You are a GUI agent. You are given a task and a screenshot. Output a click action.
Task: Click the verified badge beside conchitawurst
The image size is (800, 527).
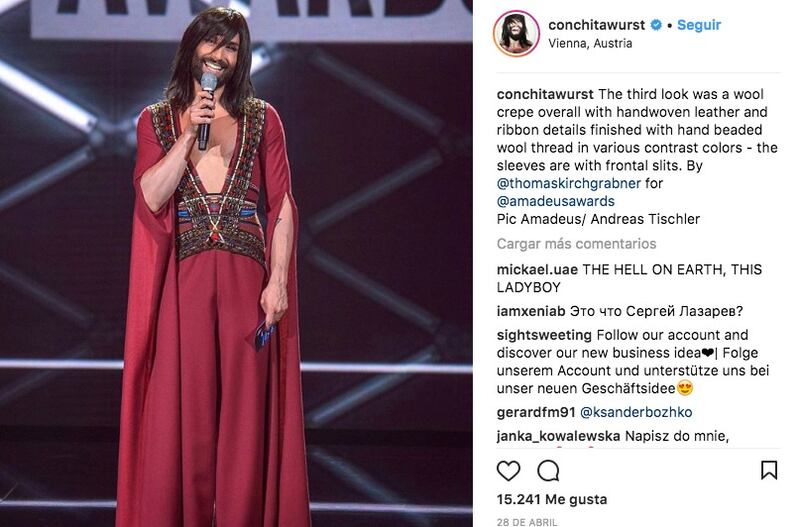pyautogui.click(x=656, y=24)
